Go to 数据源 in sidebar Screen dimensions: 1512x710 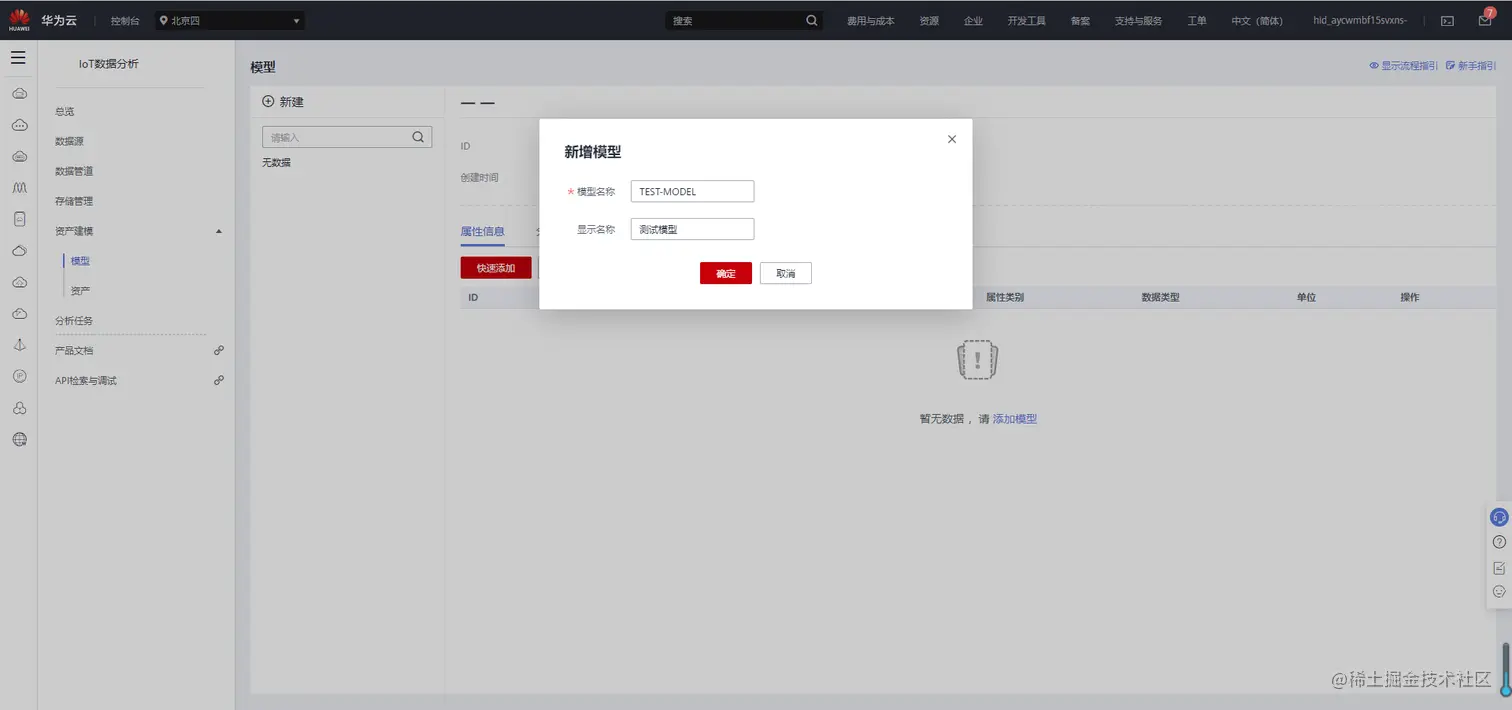(70, 141)
